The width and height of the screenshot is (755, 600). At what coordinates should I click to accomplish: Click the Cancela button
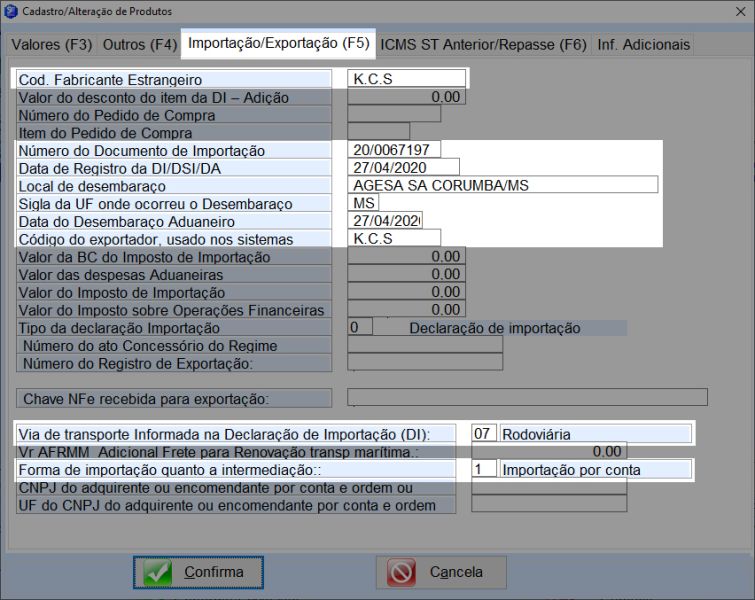point(441,572)
